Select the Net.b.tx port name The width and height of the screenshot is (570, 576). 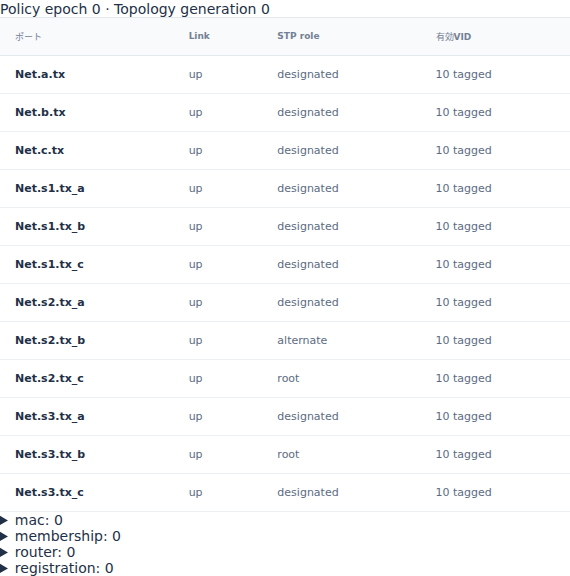[40, 112]
